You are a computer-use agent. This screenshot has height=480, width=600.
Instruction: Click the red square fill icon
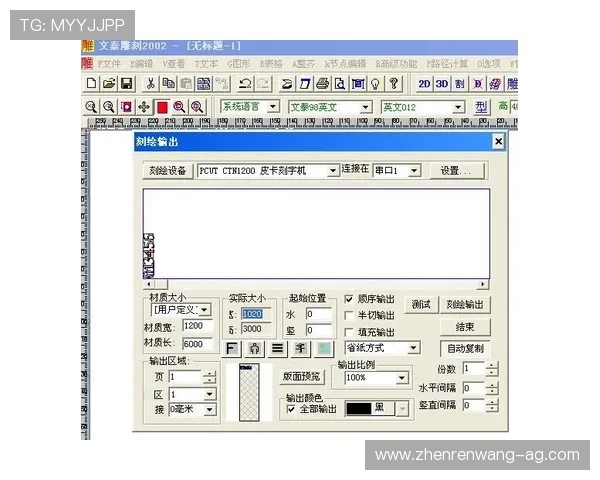click(x=162, y=107)
